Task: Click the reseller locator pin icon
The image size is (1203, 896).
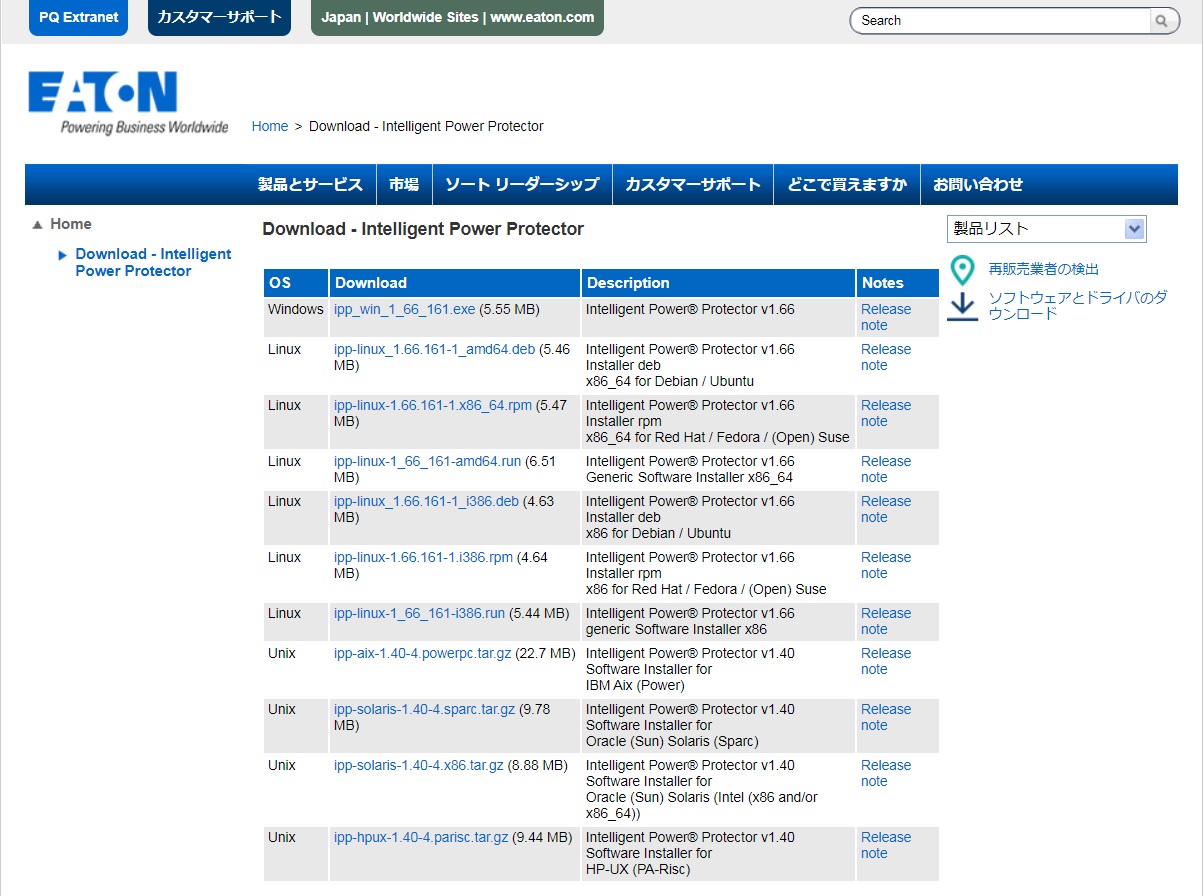Action: (x=962, y=270)
